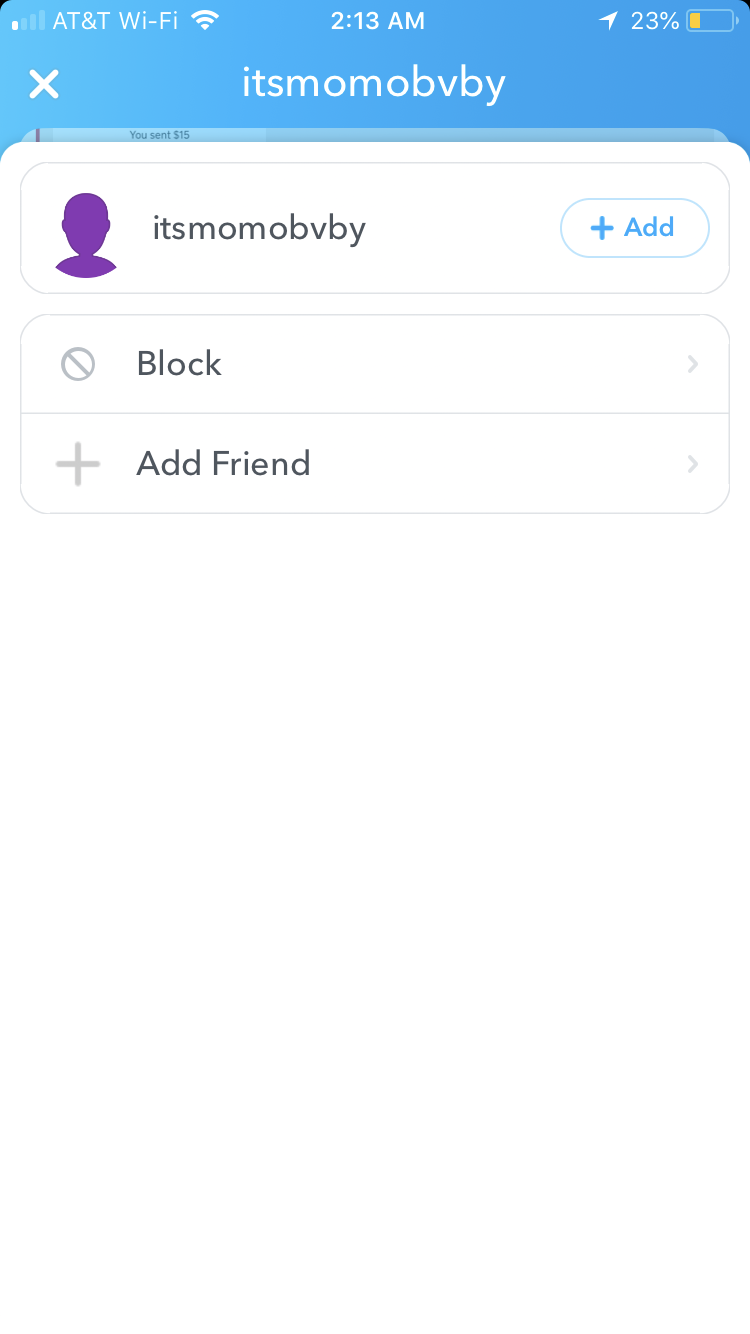Choose the Add Friend menu entry
Image resolution: width=750 pixels, height=1334 pixels.
375,464
